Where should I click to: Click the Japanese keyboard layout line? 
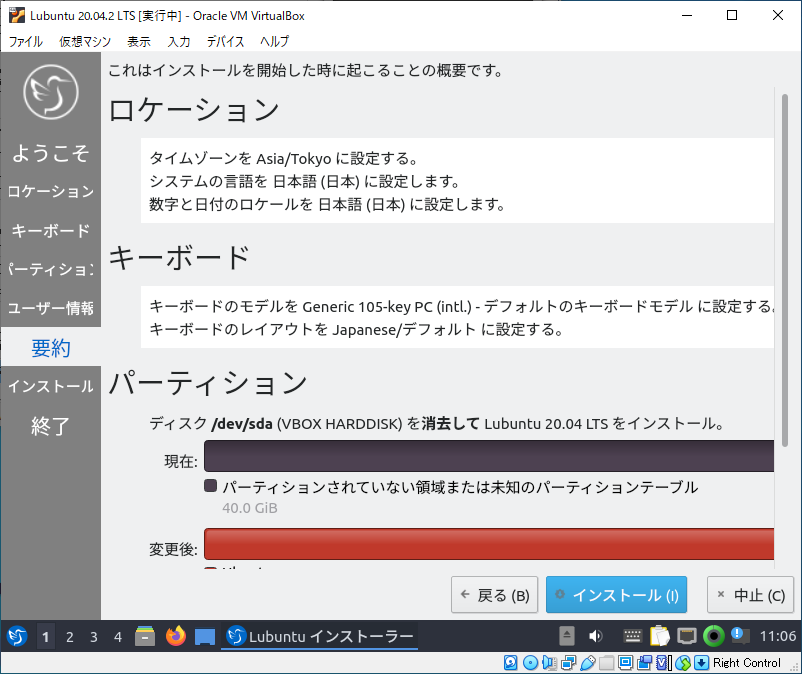point(357,329)
